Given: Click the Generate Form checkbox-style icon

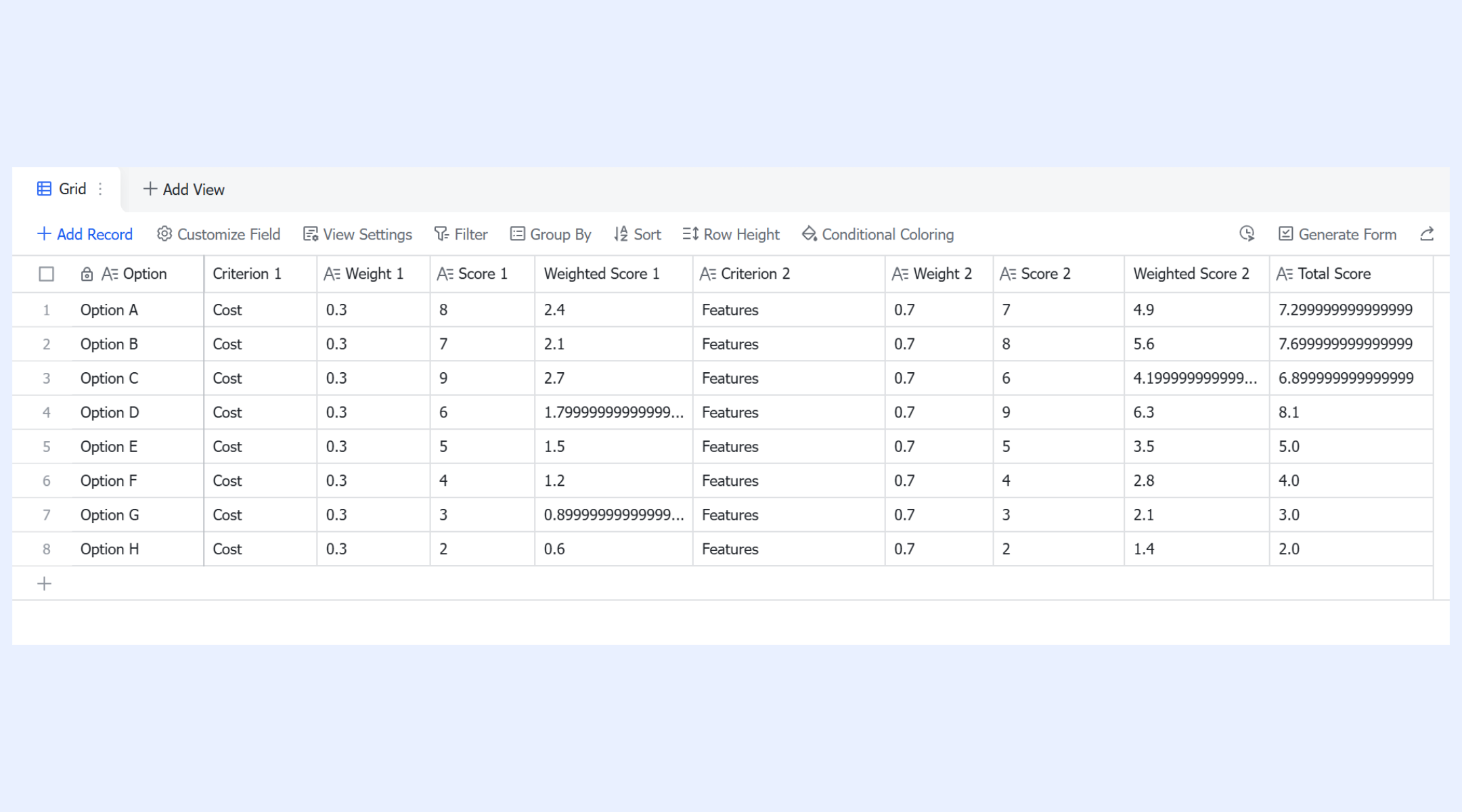Looking at the screenshot, I should (1286, 234).
